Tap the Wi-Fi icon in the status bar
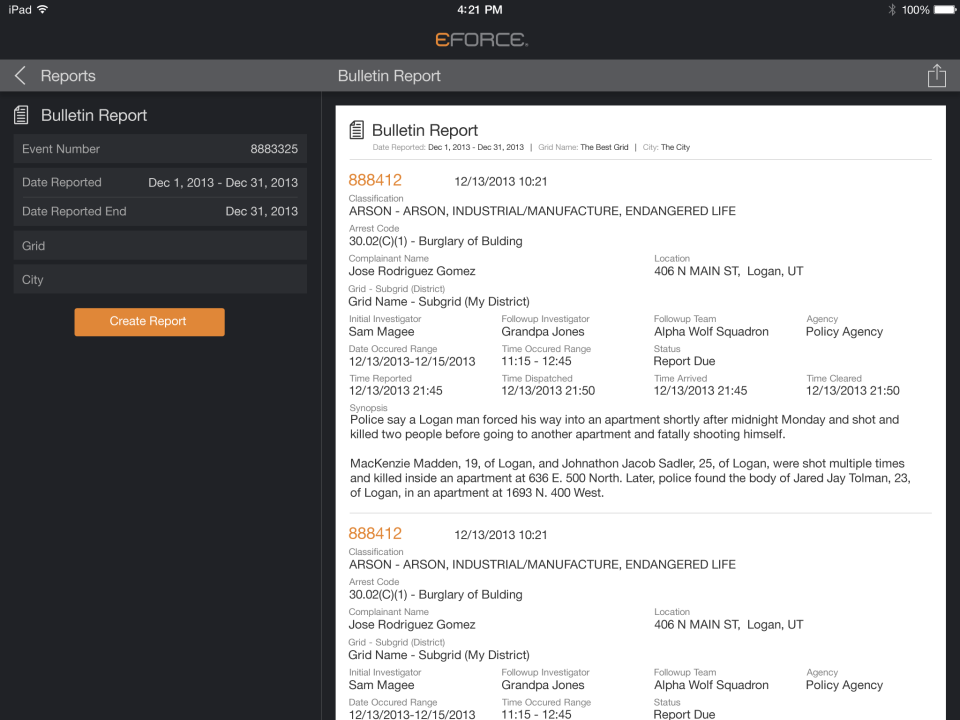 pos(40,10)
